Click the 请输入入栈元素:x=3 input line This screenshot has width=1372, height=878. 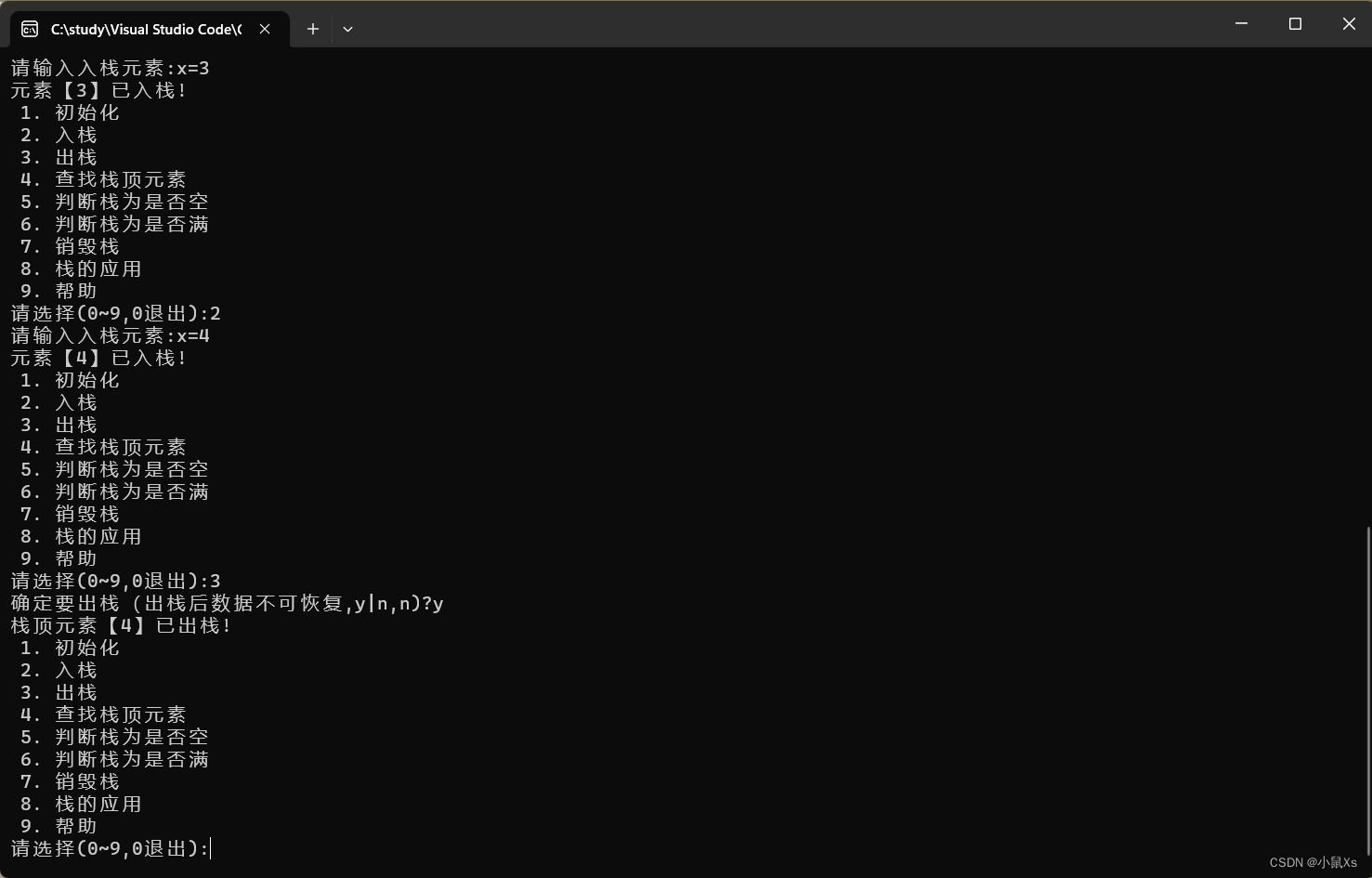click(x=108, y=68)
